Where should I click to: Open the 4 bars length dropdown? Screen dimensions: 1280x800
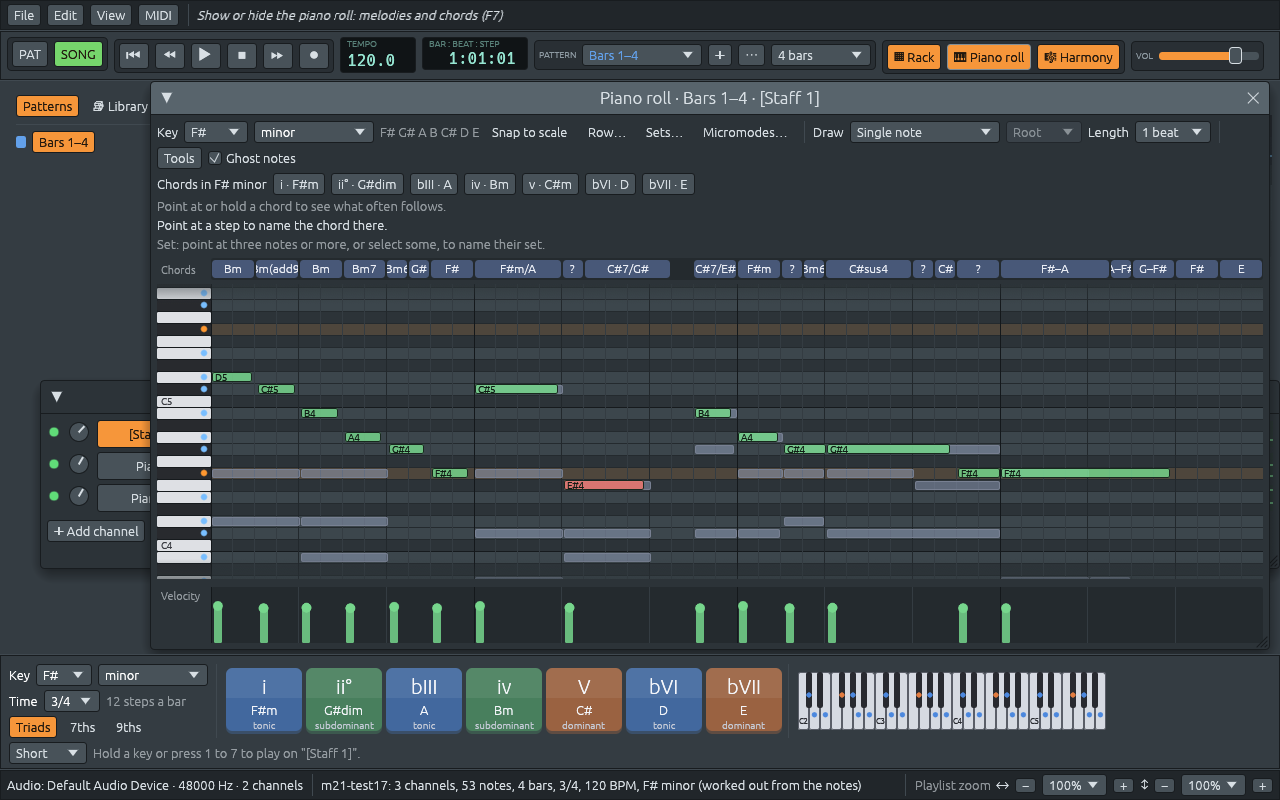pyautogui.click(x=821, y=55)
